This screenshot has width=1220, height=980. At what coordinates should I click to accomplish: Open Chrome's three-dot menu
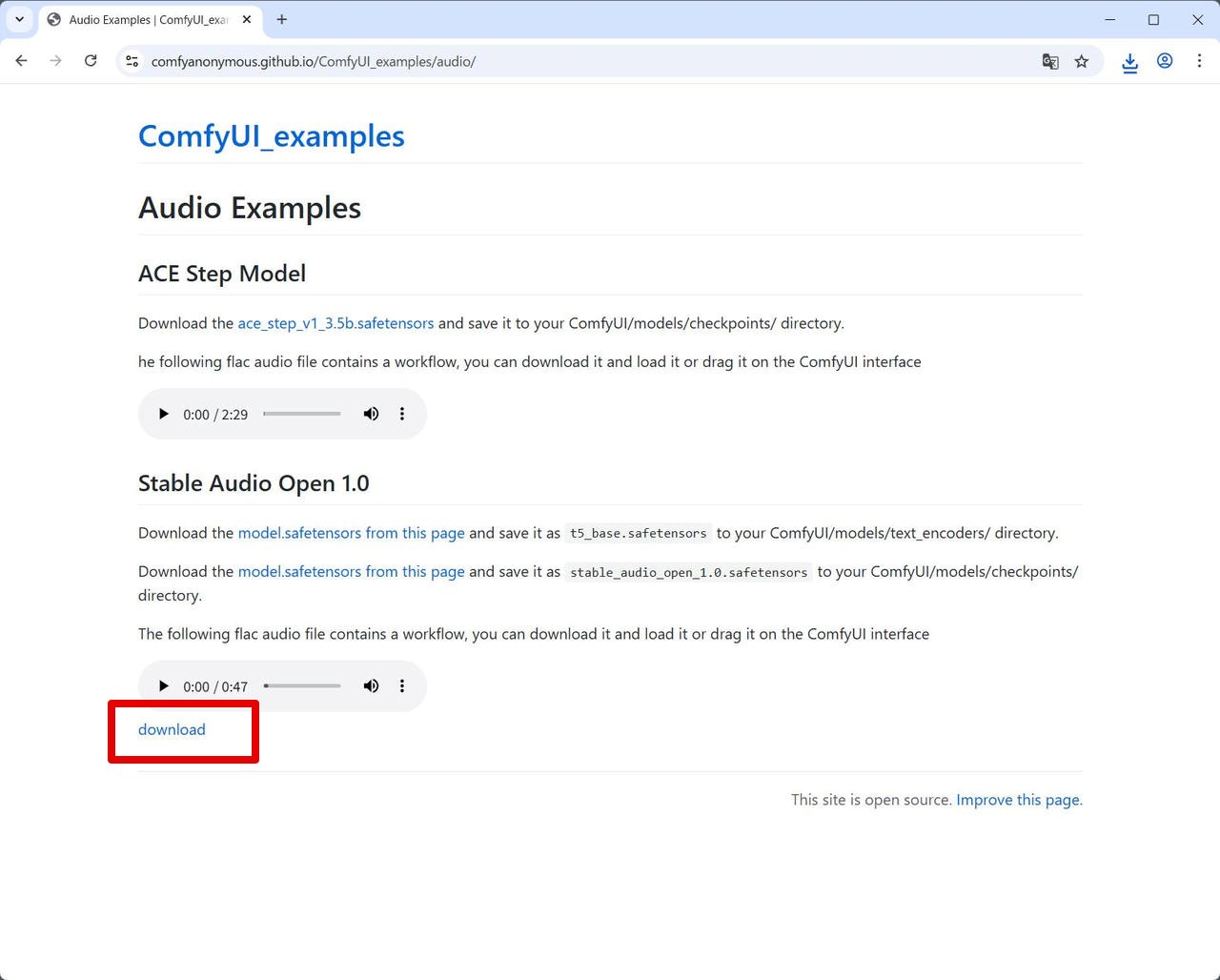click(1199, 61)
